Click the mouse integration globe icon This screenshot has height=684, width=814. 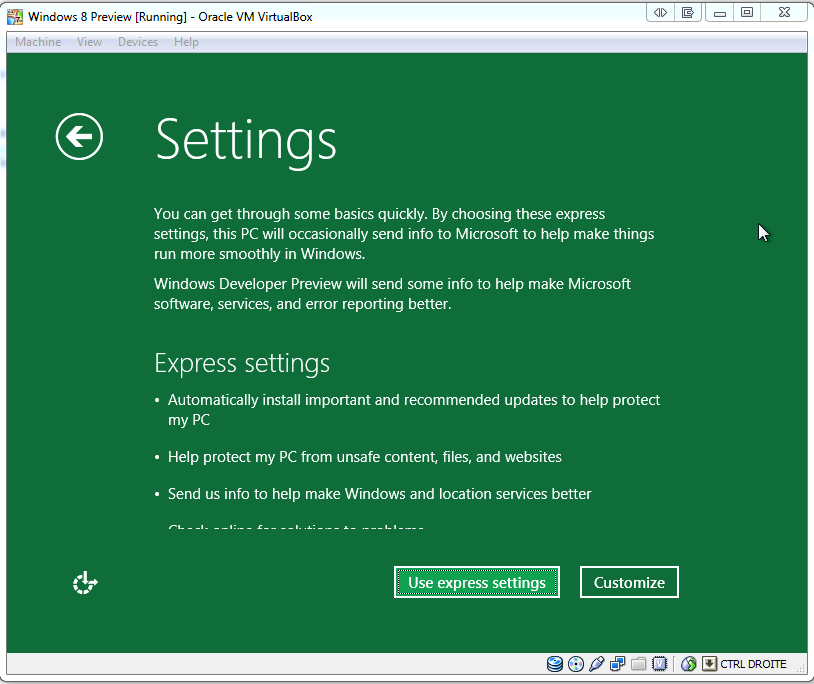click(688, 664)
